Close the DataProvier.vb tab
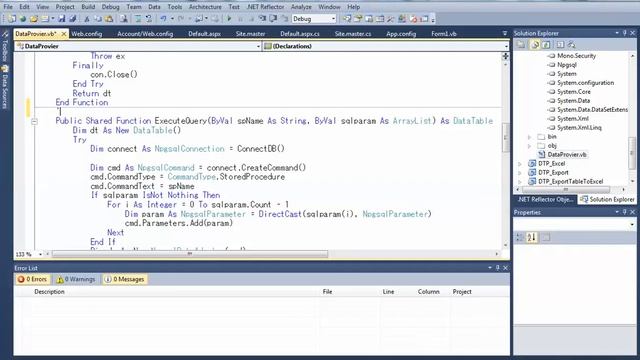 pyautogui.click(x=64, y=34)
